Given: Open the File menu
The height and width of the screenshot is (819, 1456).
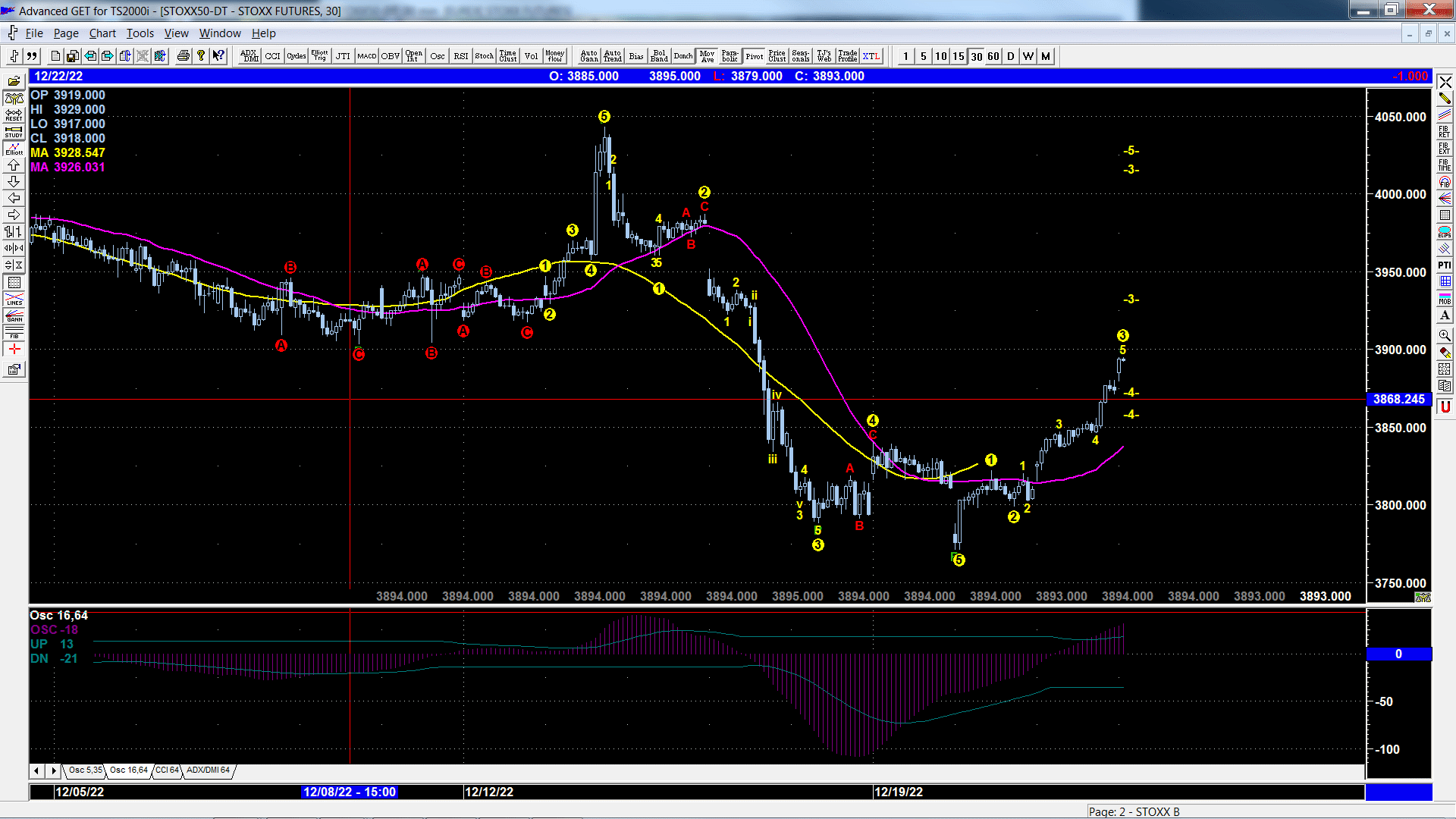Looking at the screenshot, I should coord(34,33).
